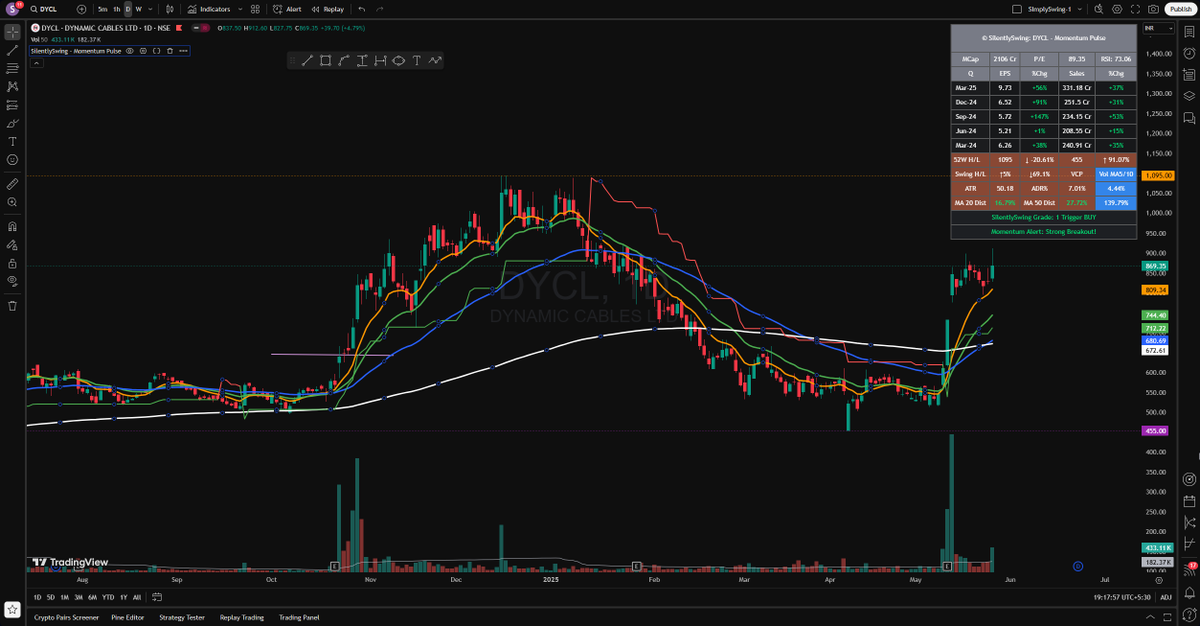This screenshot has height=626, width=1200.
Task: Undo the last chart action
Action: coord(362,9)
